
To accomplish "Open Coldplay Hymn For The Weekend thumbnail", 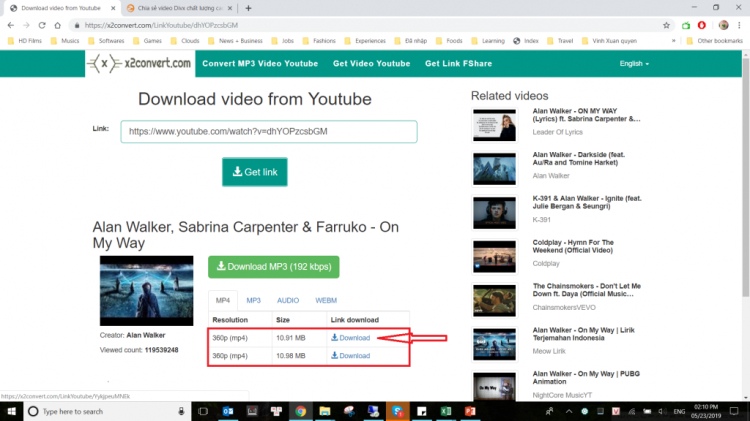I will [x=495, y=257].
